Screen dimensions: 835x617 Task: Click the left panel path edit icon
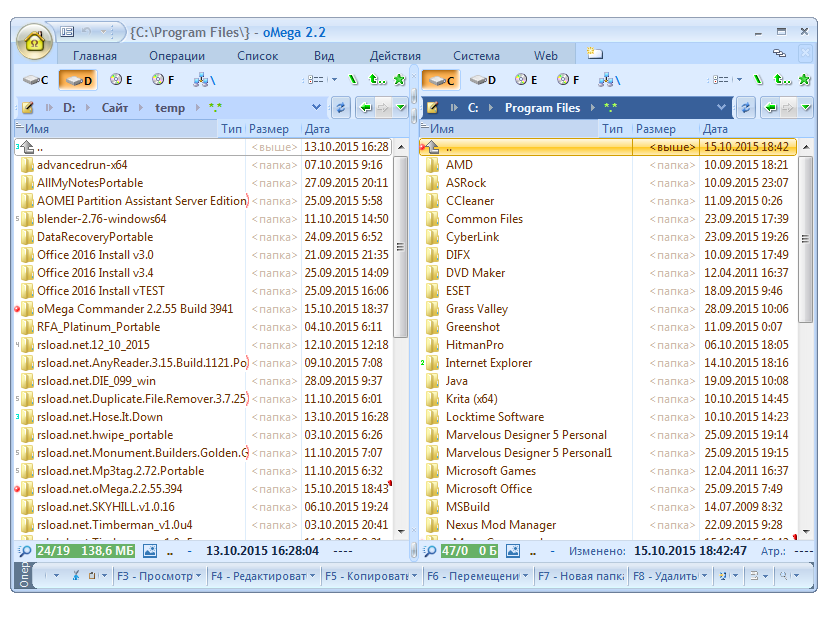coord(28,108)
